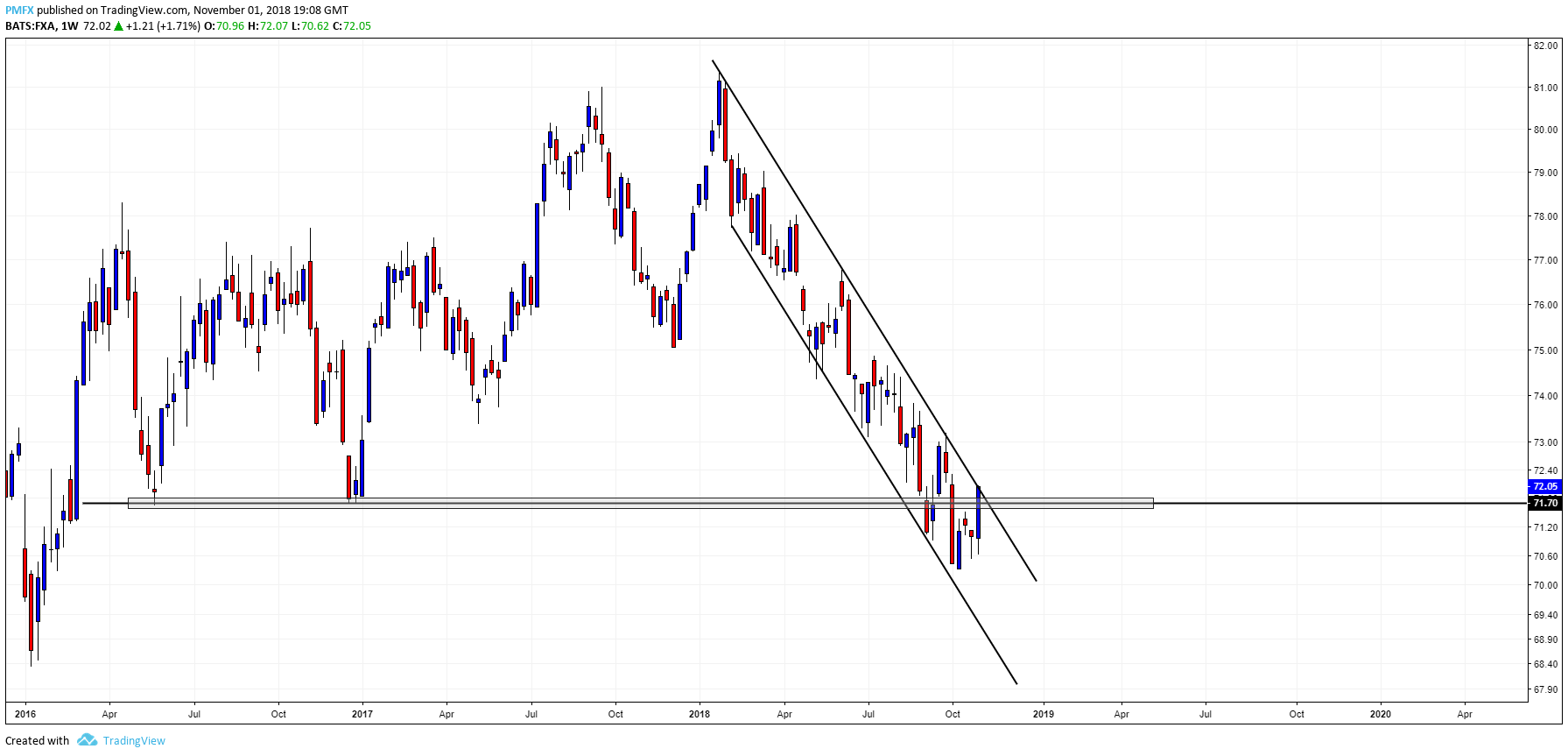Image resolution: width=1568 pixels, height=756 pixels.
Task: Click the 68.40 price axis label
Action: 1545,664
